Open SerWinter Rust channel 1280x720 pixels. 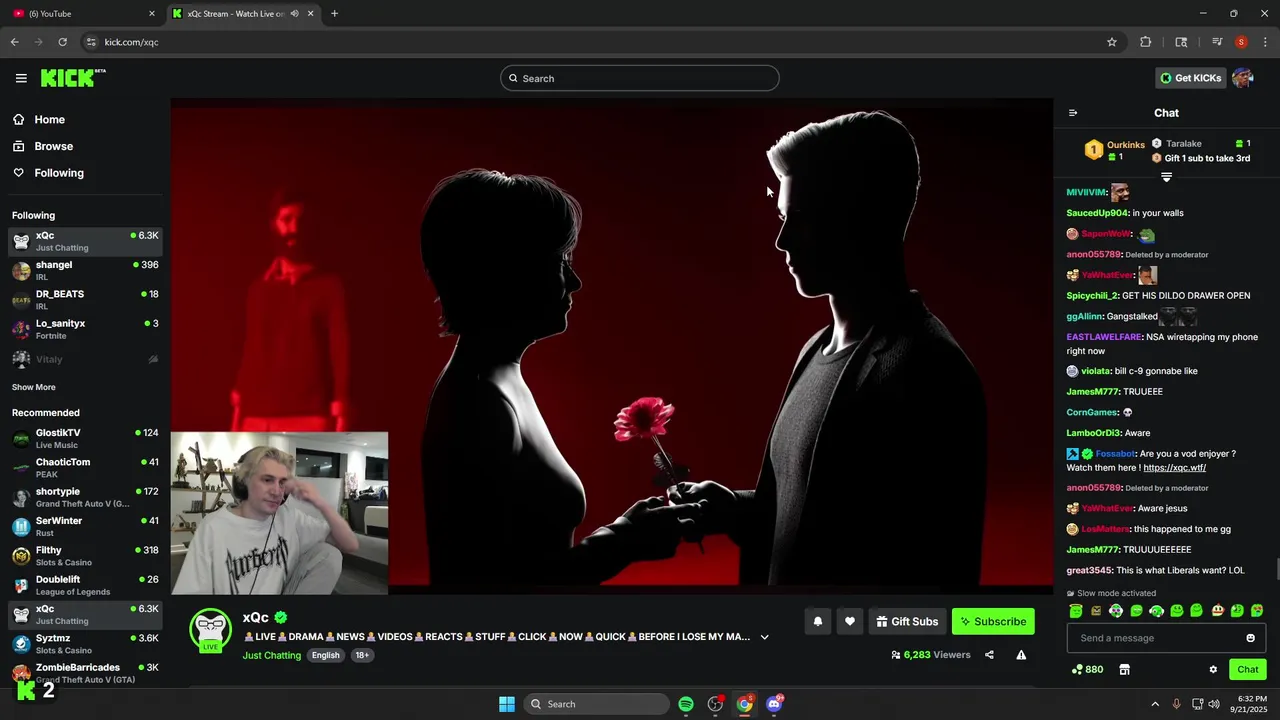(85, 526)
